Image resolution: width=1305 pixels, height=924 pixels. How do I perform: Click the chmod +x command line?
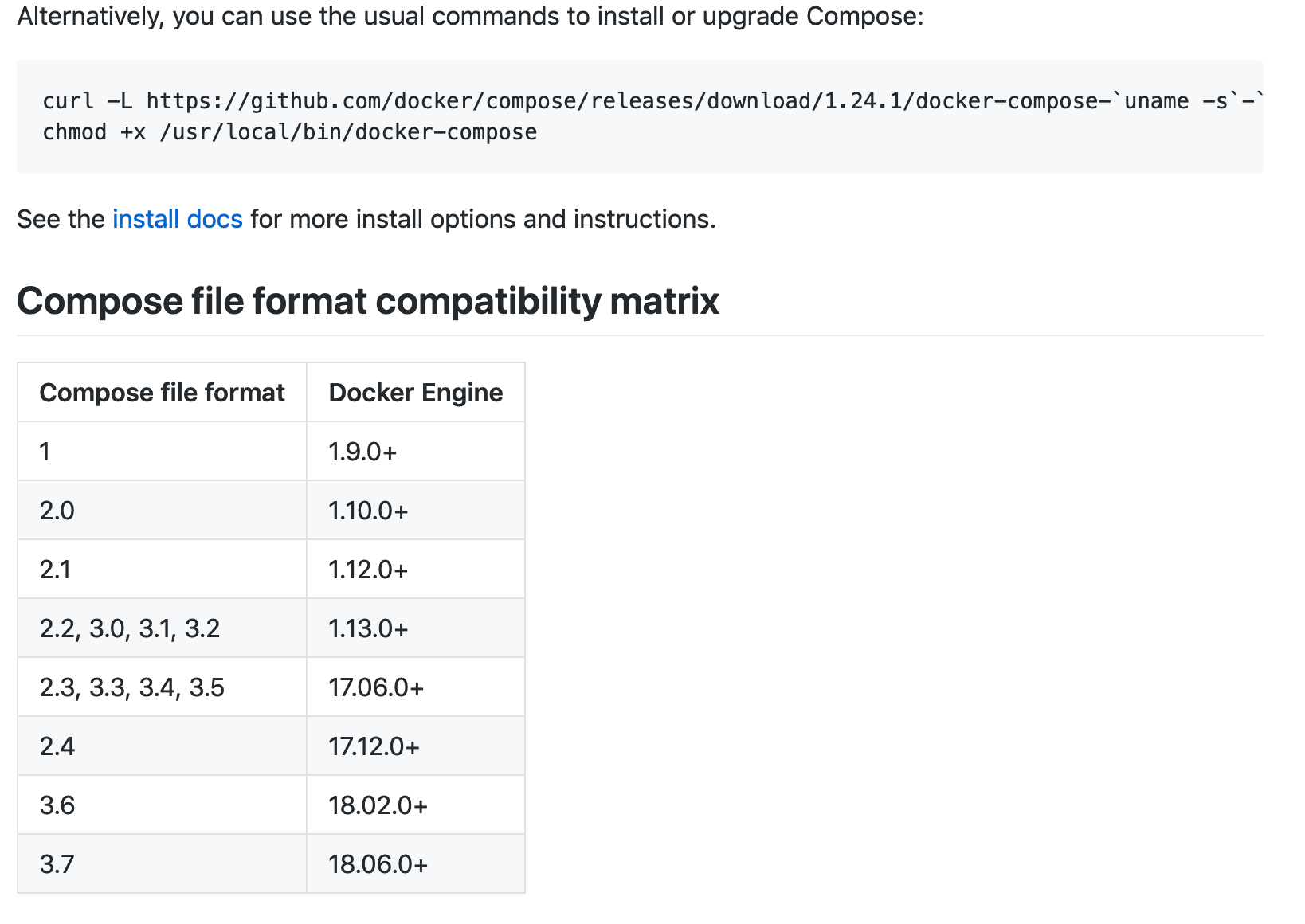click(x=290, y=132)
